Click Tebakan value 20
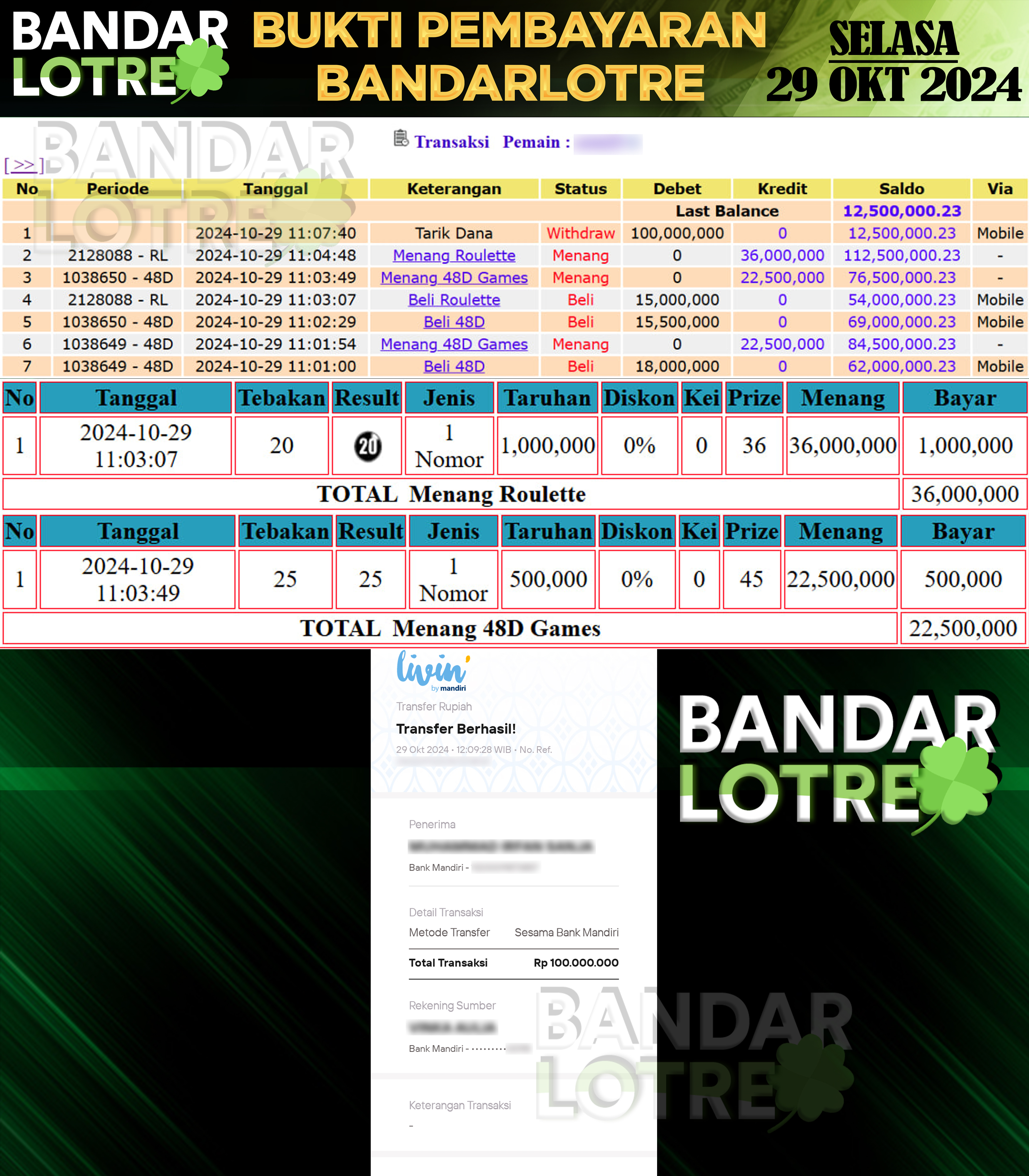The image size is (1029, 1176). tap(282, 446)
